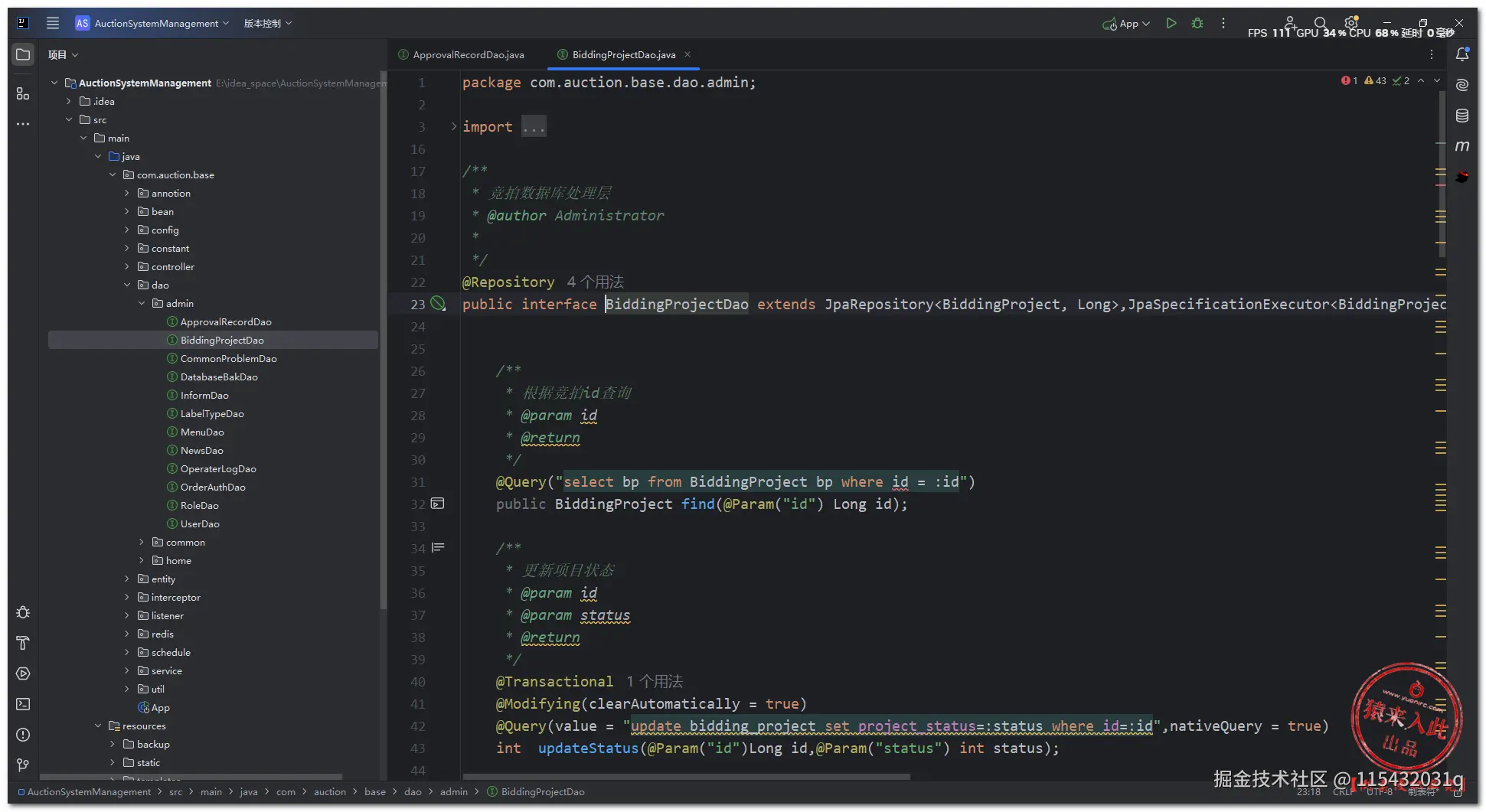Select the service package

click(166, 670)
